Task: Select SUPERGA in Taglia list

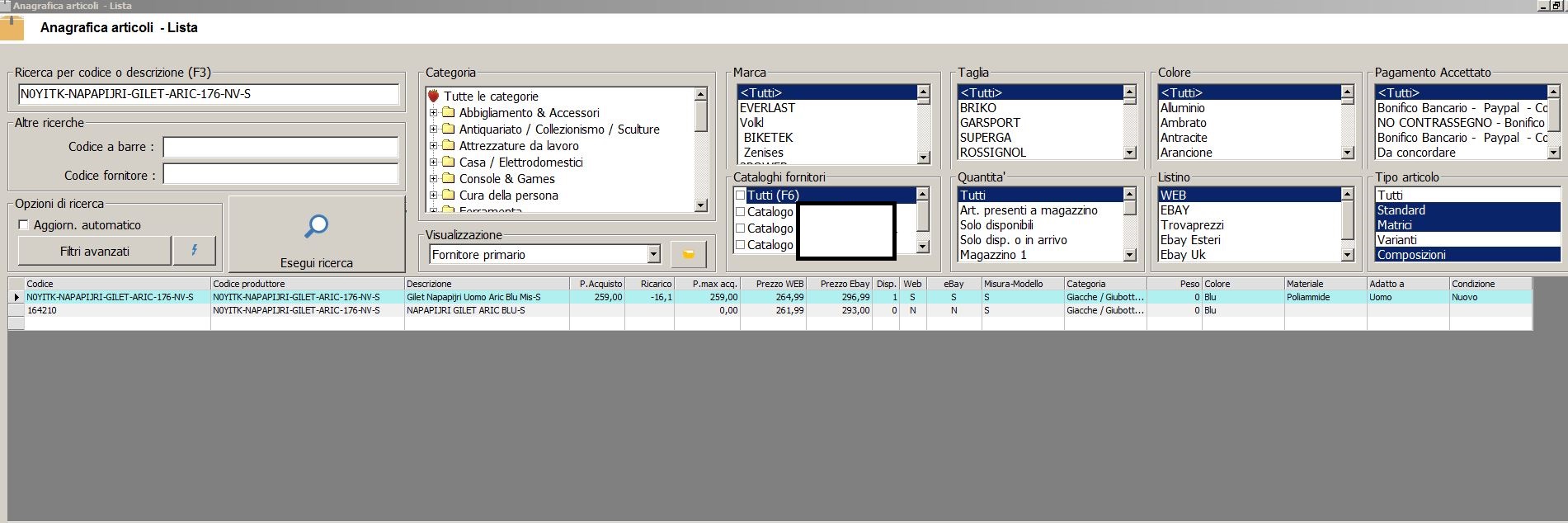Action: [1039, 138]
